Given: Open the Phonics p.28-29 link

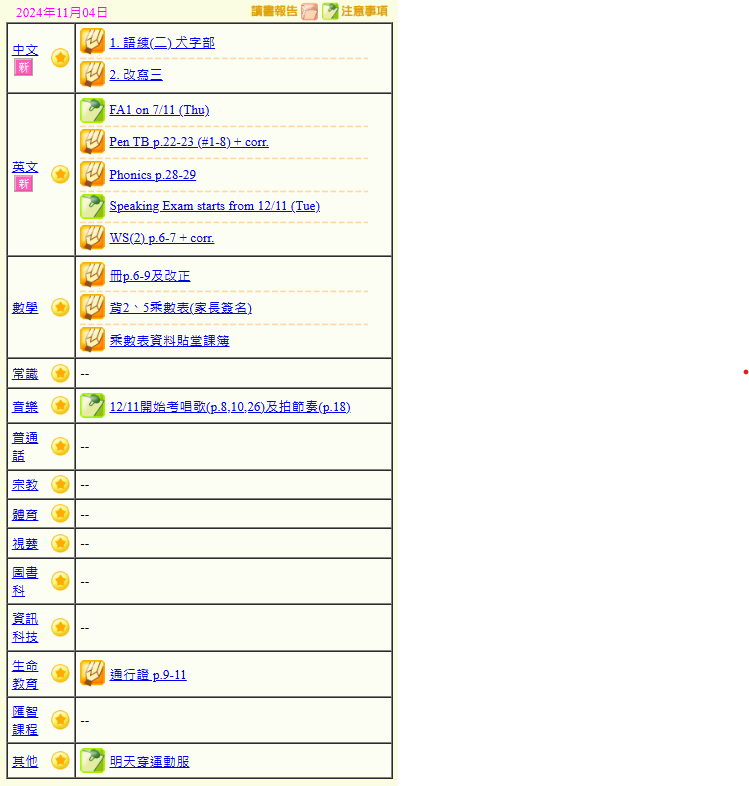Looking at the screenshot, I should pos(152,174).
